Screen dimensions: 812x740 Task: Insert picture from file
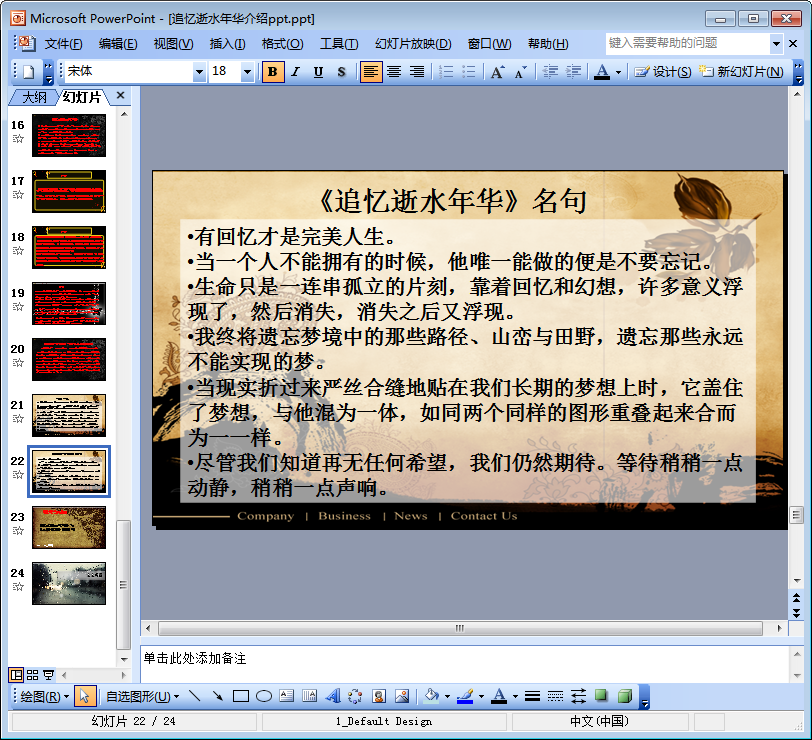tap(402, 696)
